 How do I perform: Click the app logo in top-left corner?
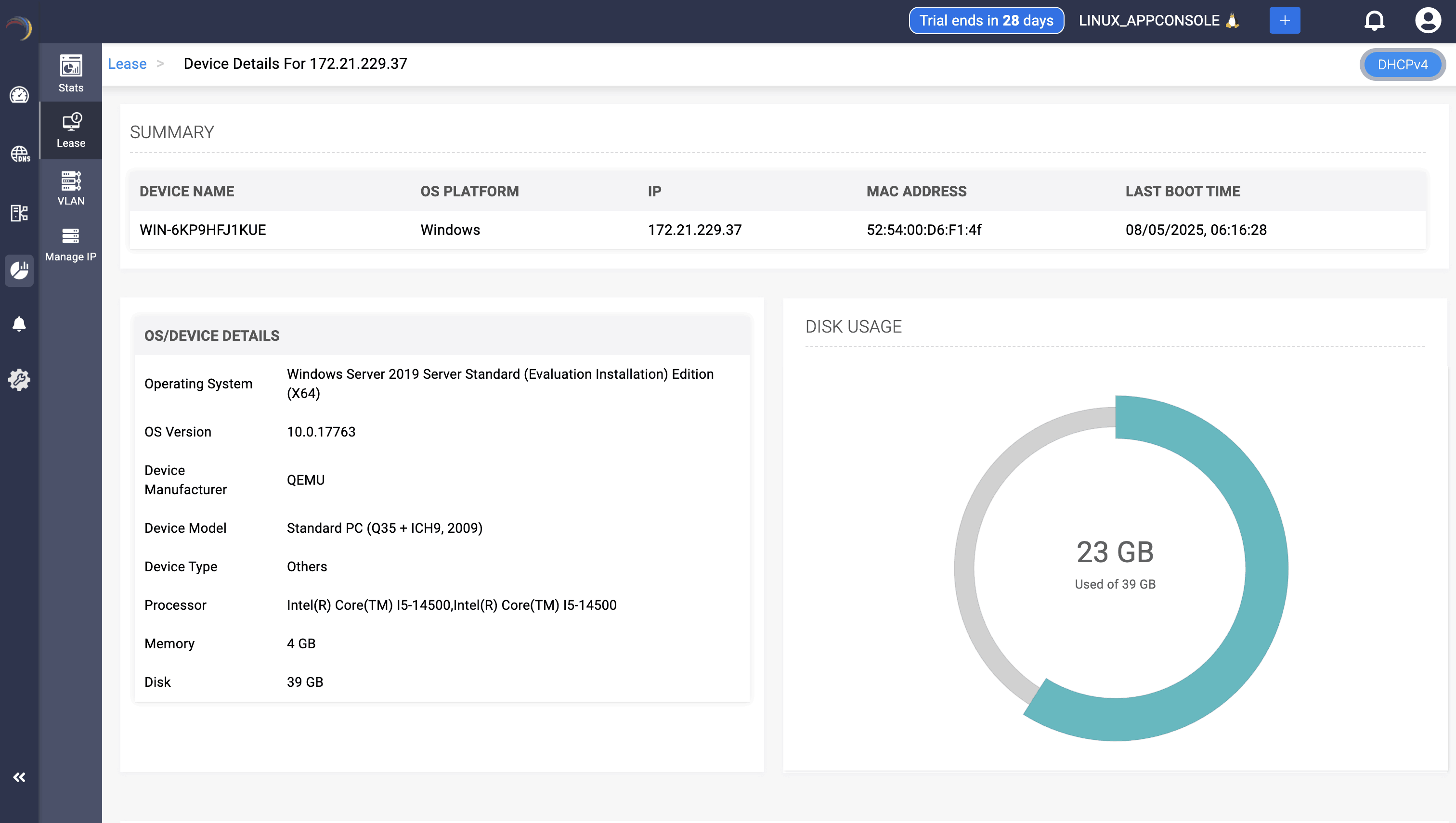[x=19, y=27]
